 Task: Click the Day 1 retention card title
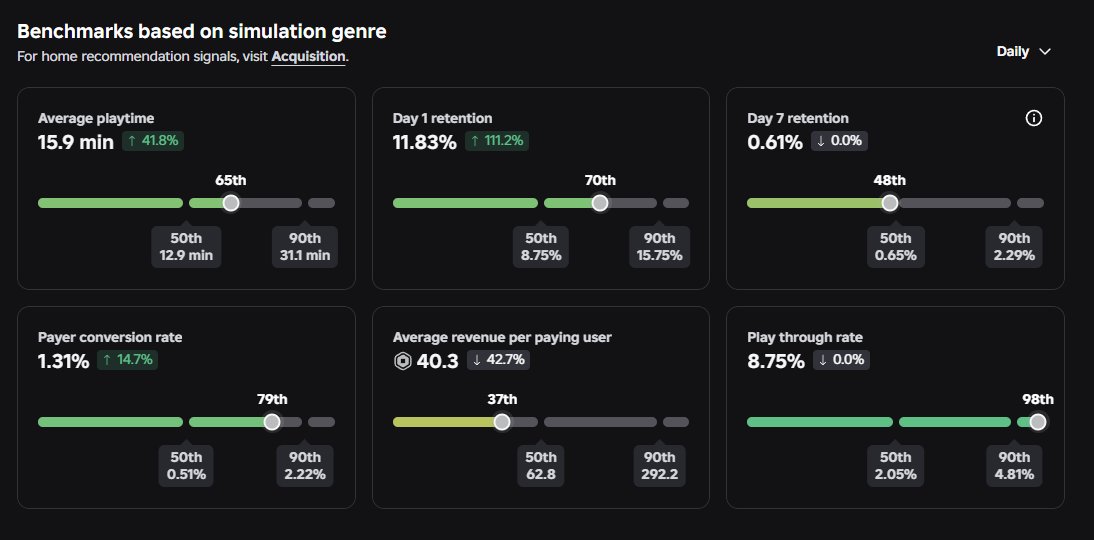442,119
